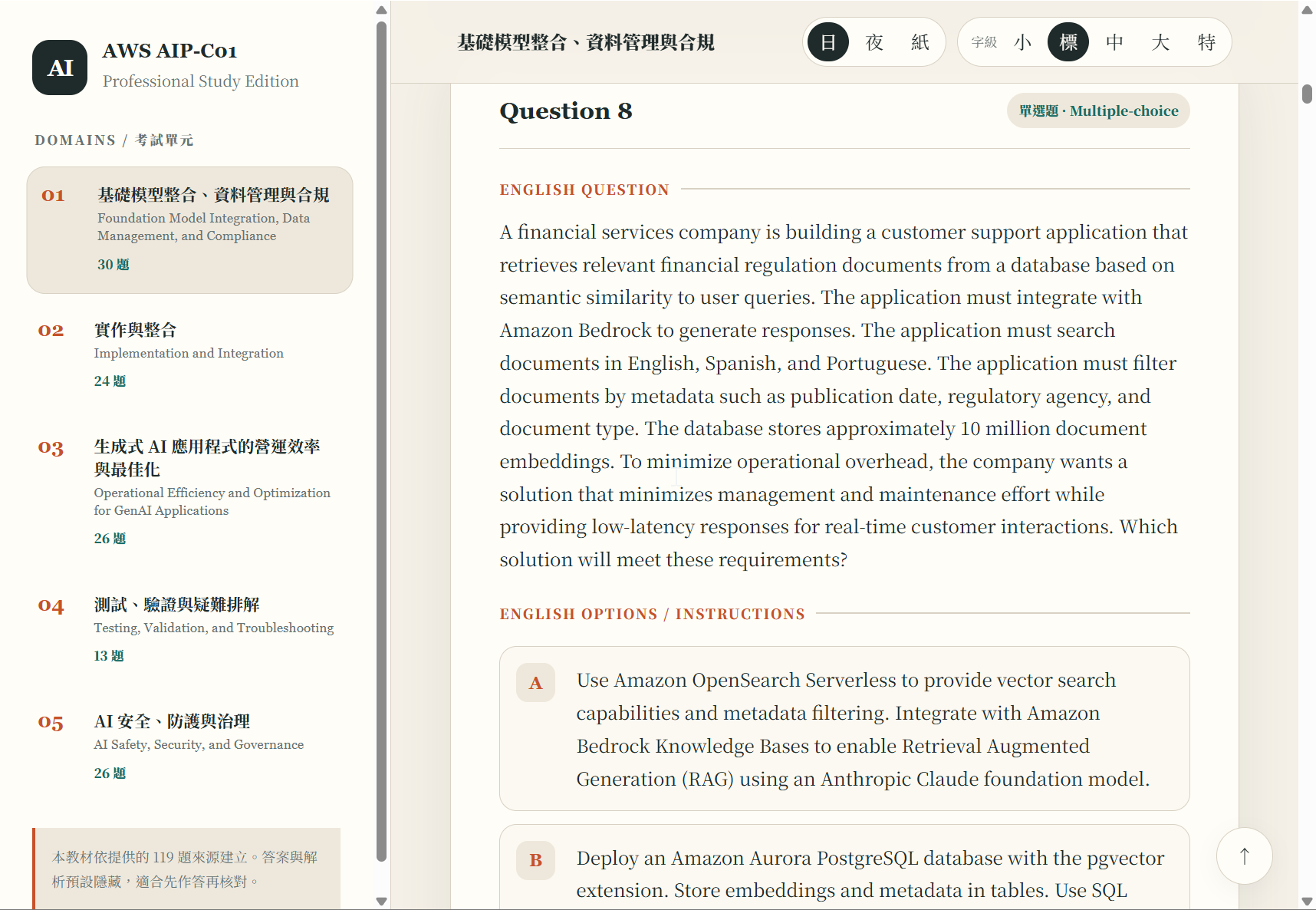Select answer option B Aurora PostgreSQL pgvector
Image resolution: width=1316 pixels, height=910 pixels.
[x=844, y=867]
